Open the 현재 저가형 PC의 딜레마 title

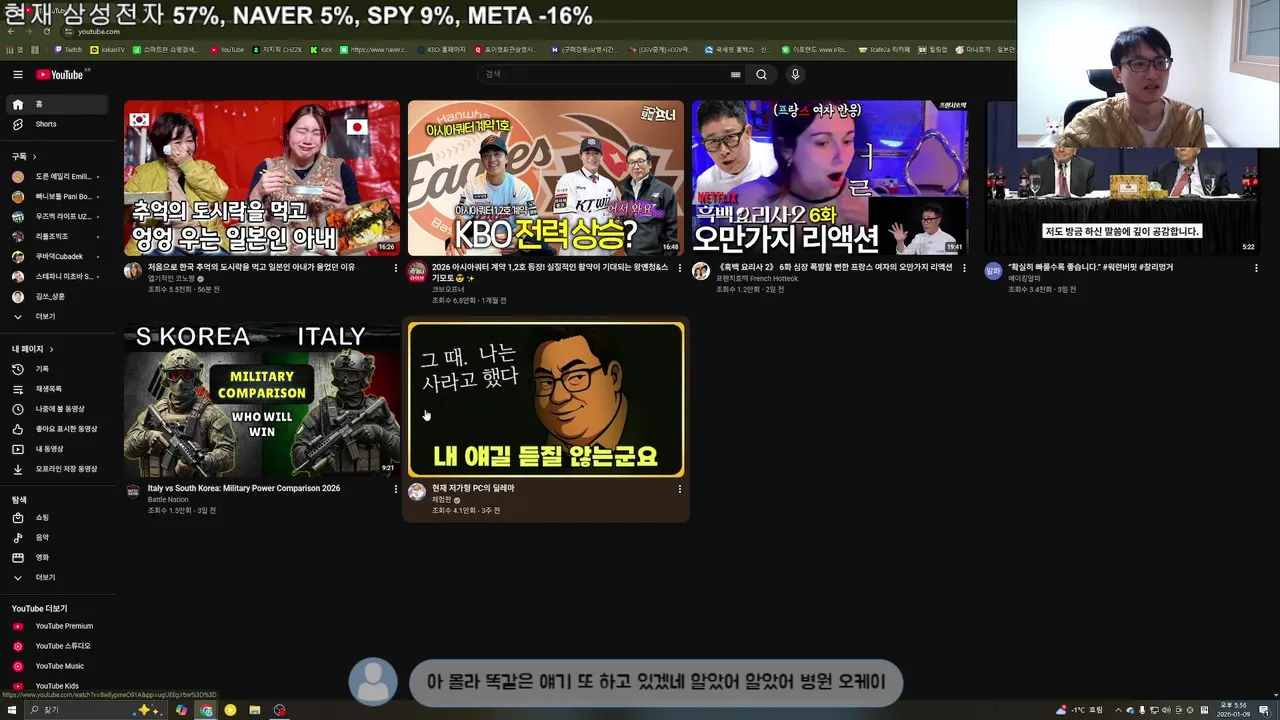[x=473, y=488]
